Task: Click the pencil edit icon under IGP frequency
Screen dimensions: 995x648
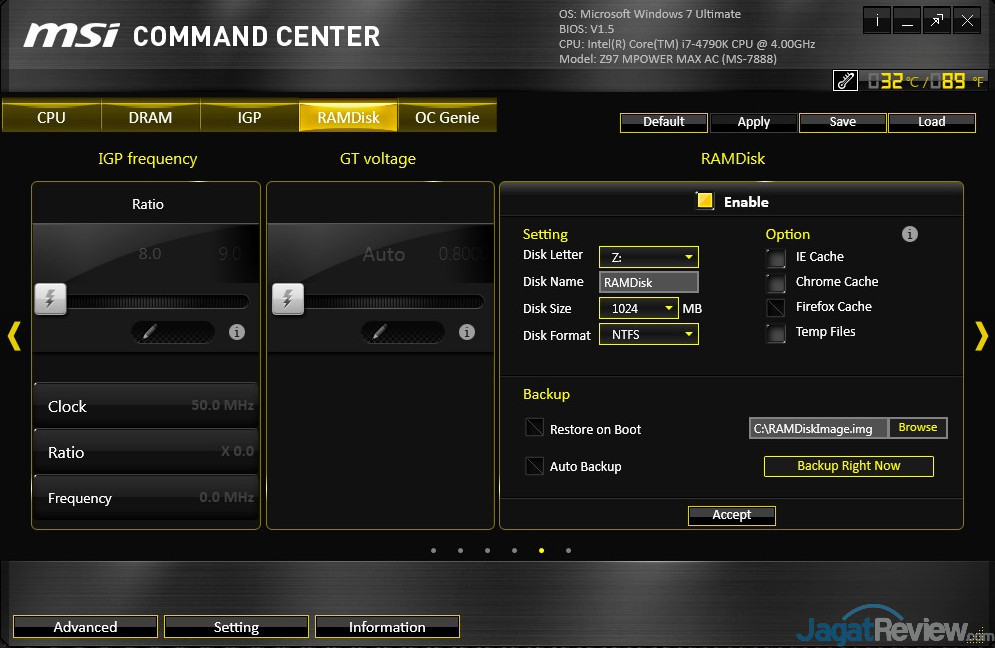Action: pos(150,332)
